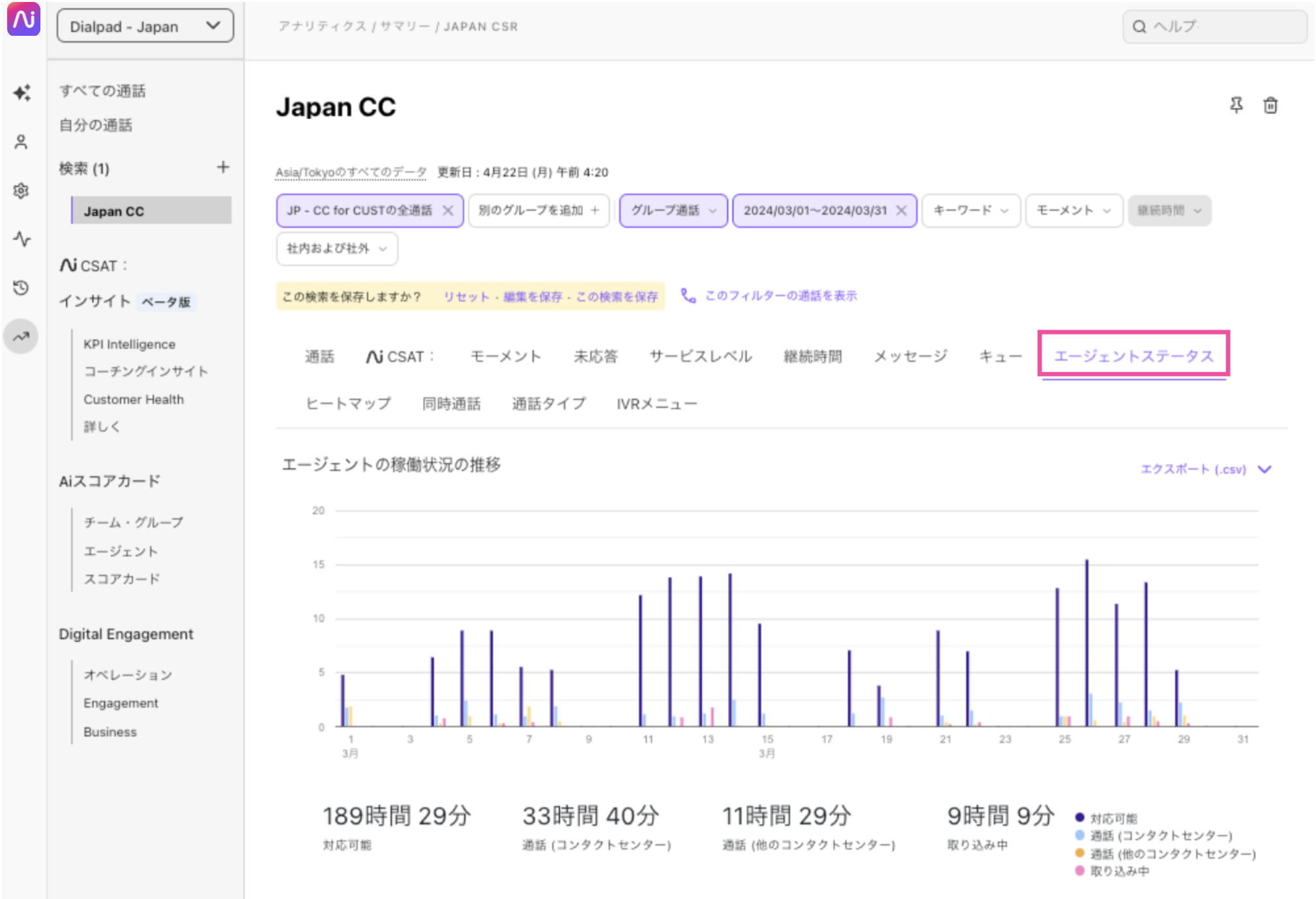Open the Dialpad - Japan office dropdown

click(x=145, y=26)
